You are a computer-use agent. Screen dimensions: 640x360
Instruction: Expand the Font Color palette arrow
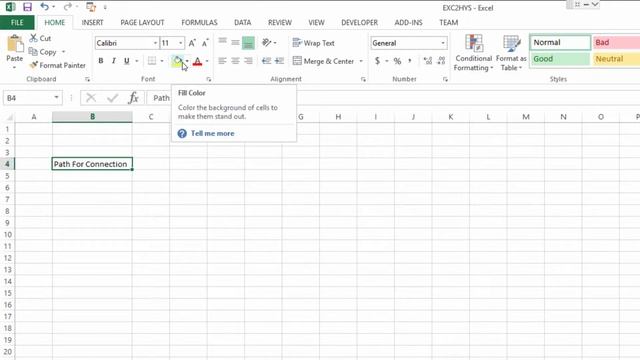(207, 61)
